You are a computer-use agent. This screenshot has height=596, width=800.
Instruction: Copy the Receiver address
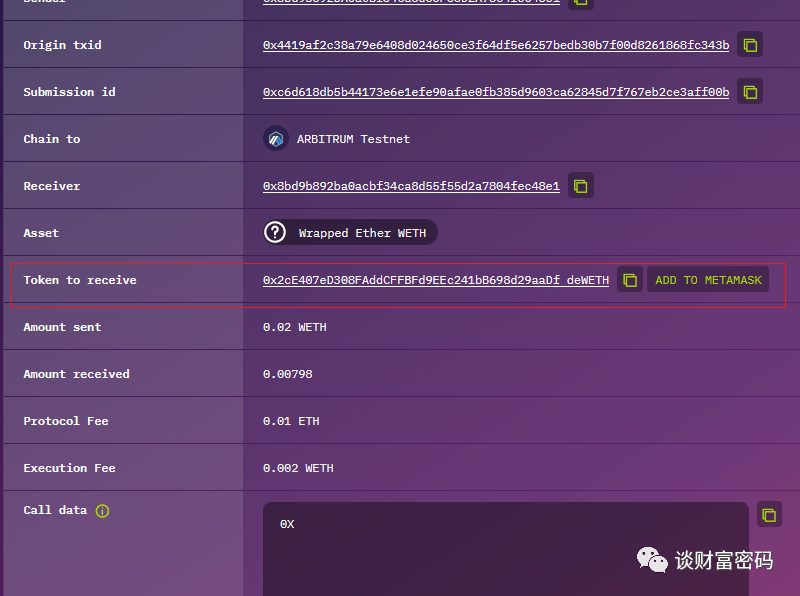581,186
